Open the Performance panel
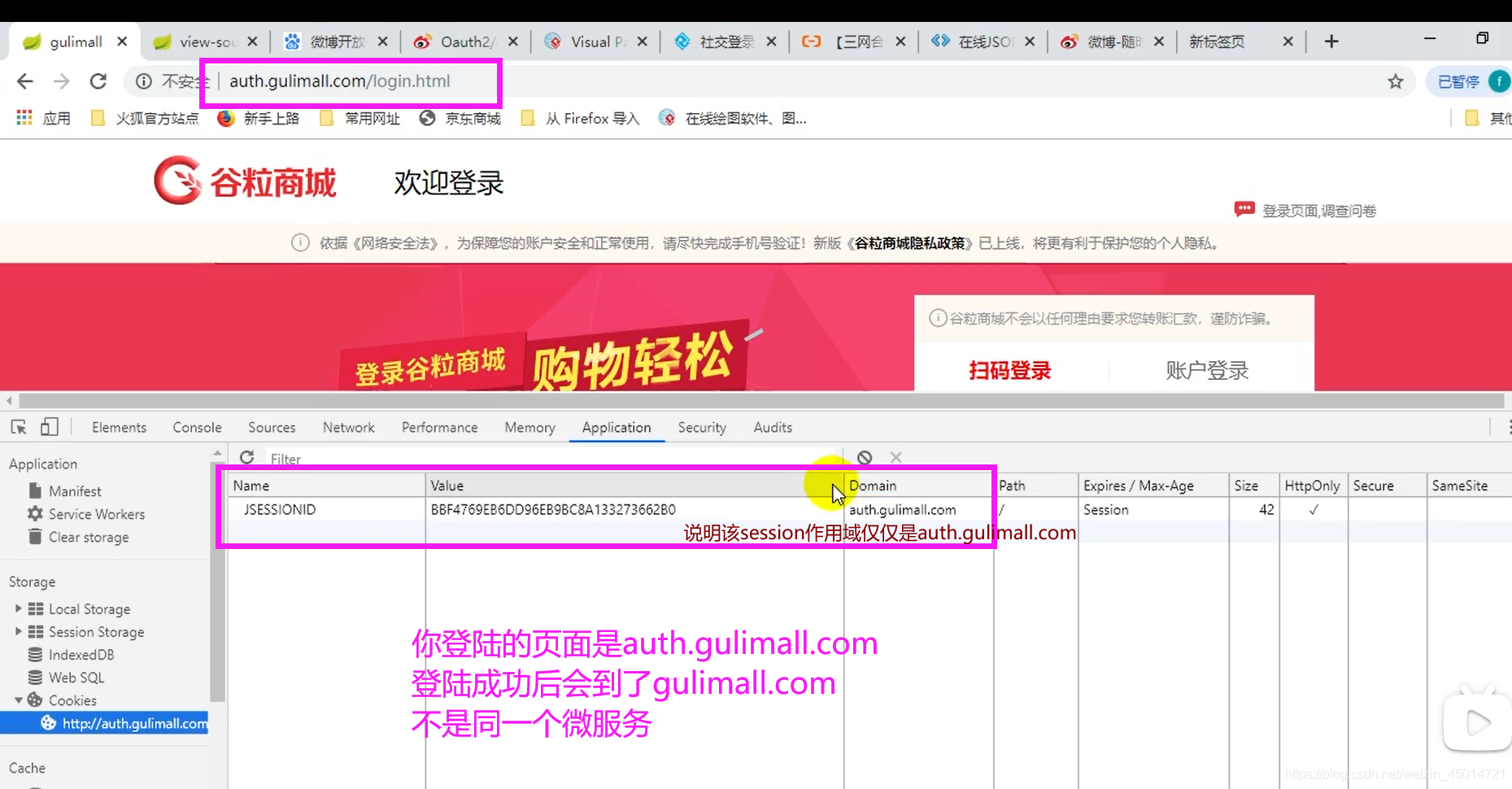 click(x=439, y=427)
